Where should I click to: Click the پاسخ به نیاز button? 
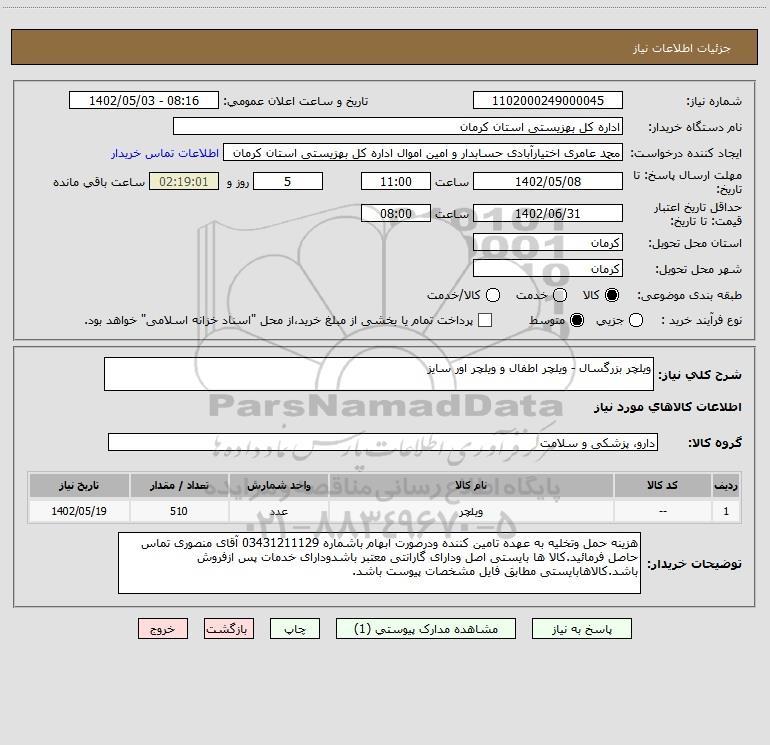click(x=581, y=629)
